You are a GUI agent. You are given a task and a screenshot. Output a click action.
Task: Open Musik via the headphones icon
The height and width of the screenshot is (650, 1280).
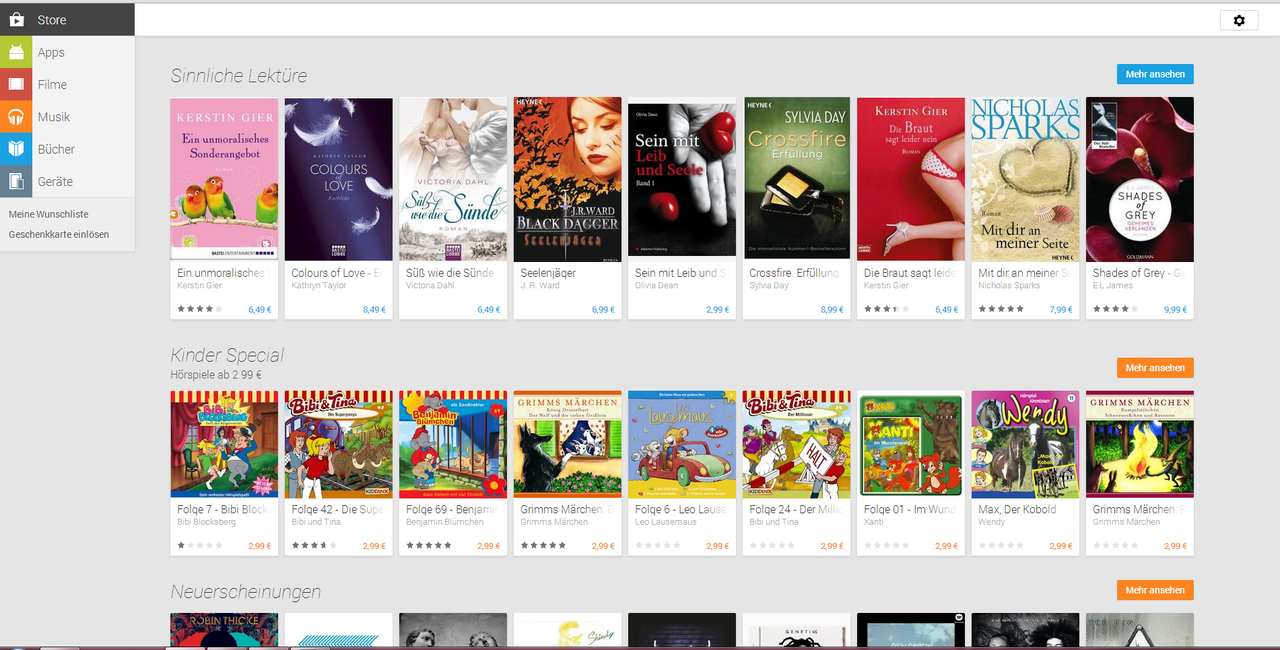click(x=16, y=116)
